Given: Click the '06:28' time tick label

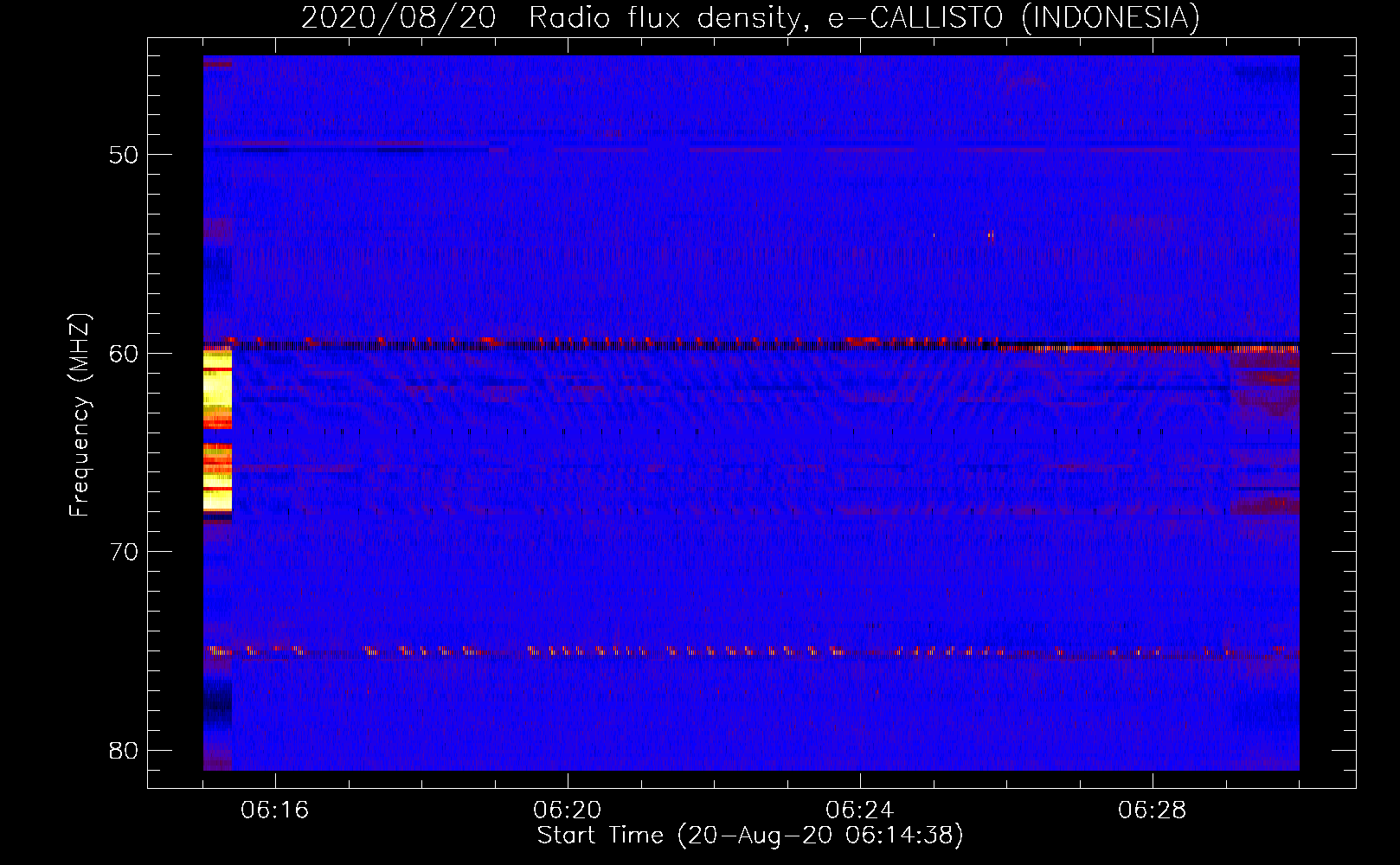Looking at the screenshot, I should (x=1153, y=811).
